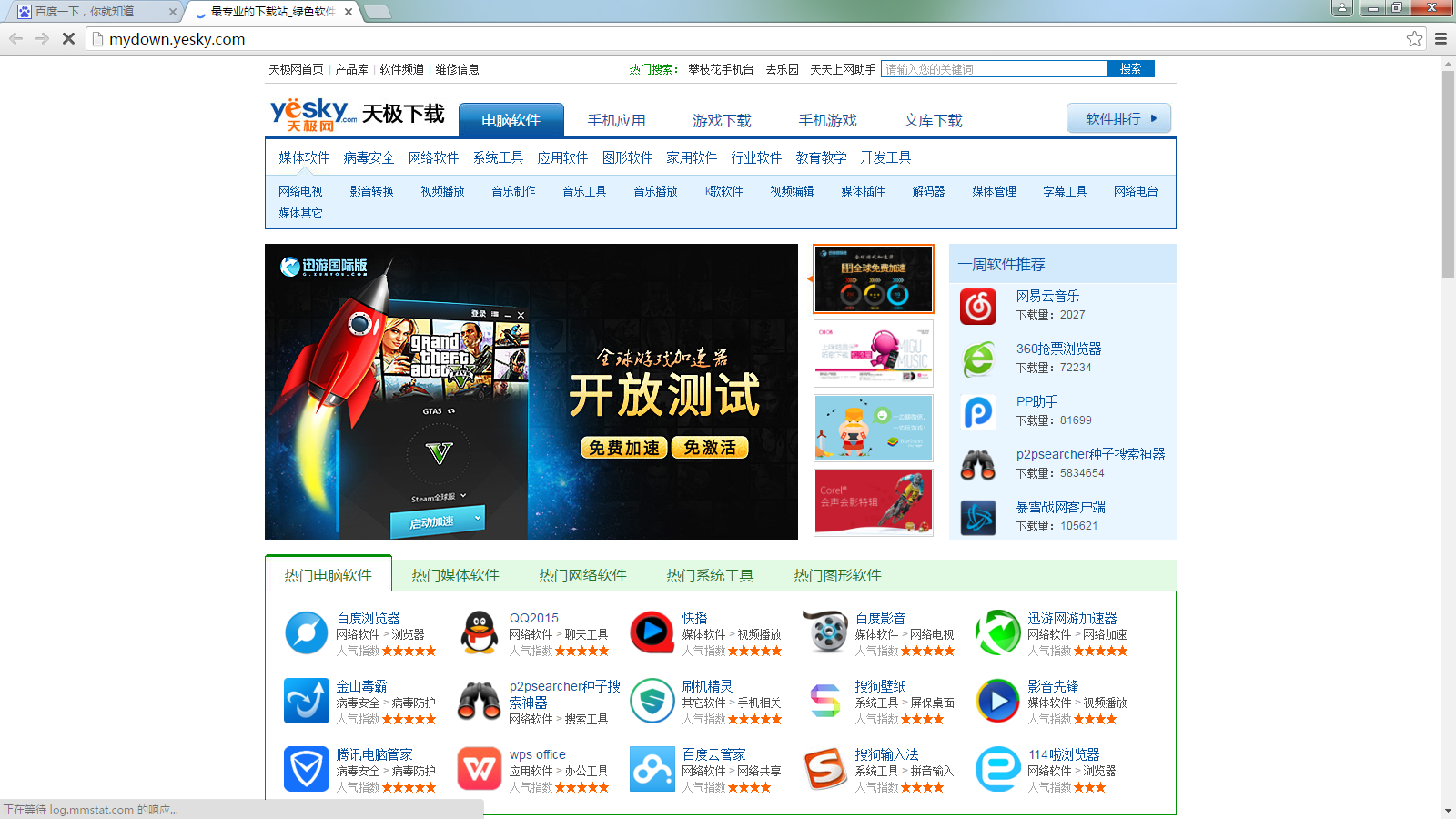Viewport: 1456px width, 819px height.
Task: Open the Chrome menu icon
Action: pos(1441,39)
